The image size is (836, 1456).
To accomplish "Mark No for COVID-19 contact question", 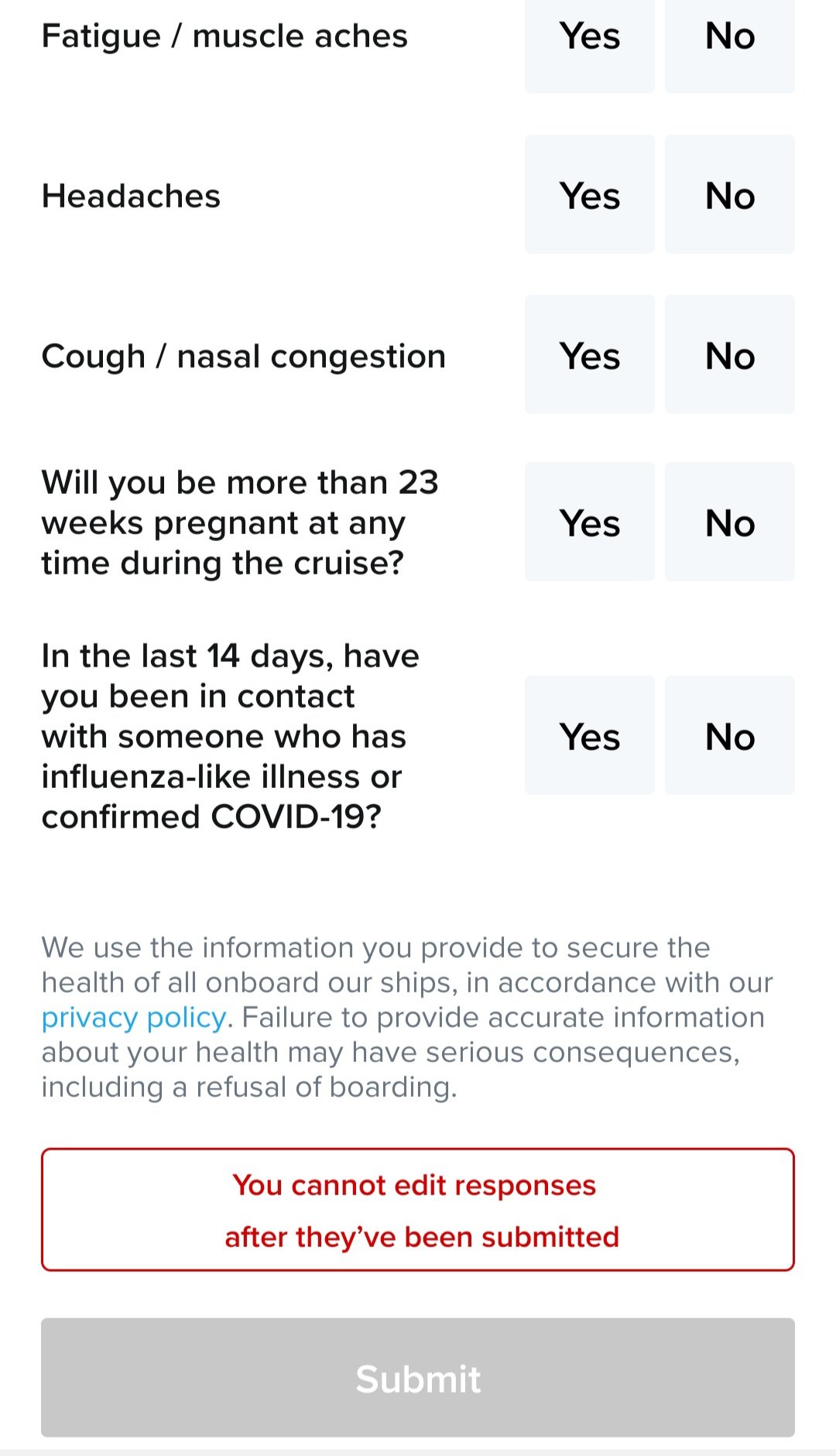I will pos(730,735).
